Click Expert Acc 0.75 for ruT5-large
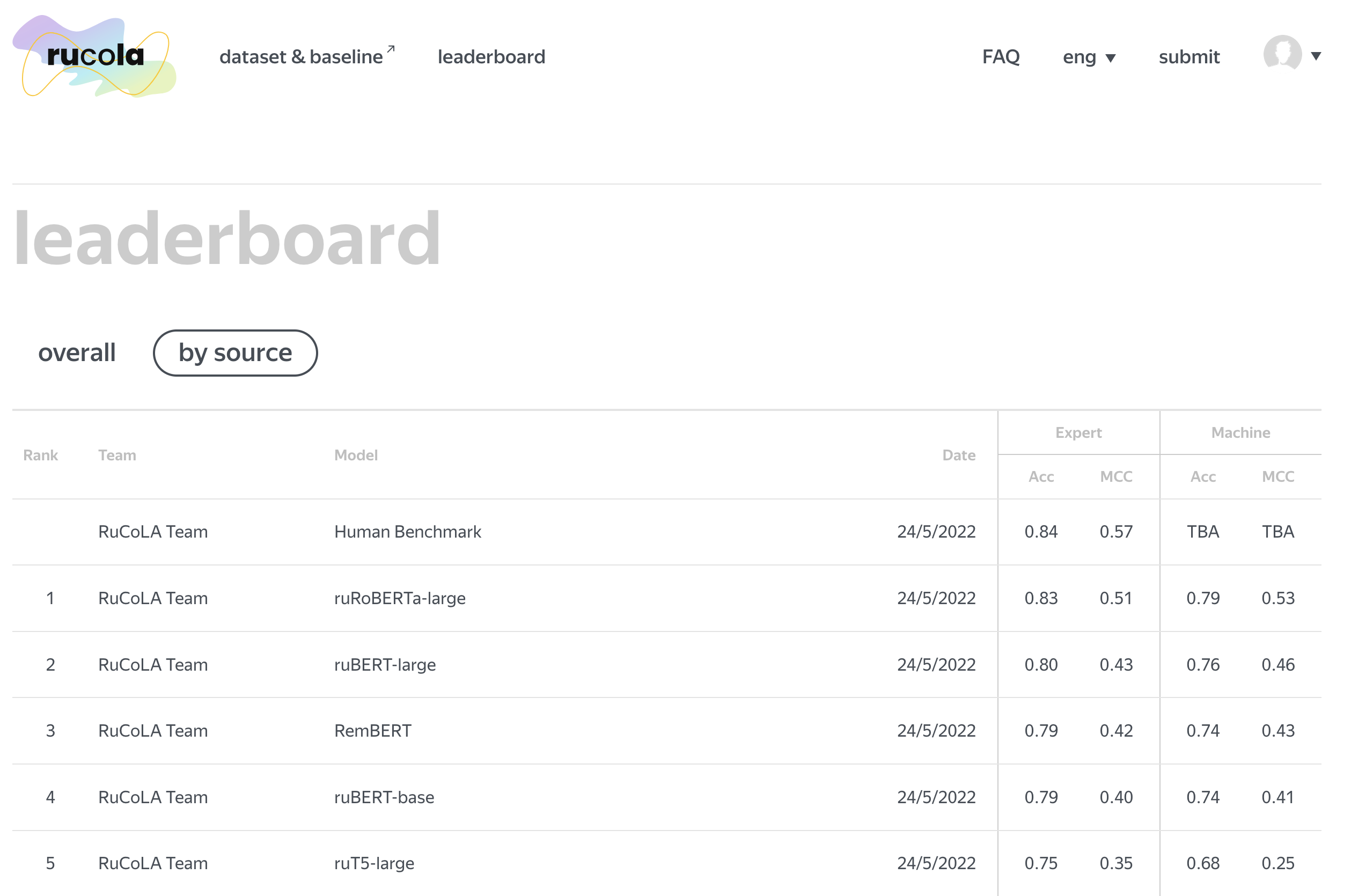 click(1041, 863)
